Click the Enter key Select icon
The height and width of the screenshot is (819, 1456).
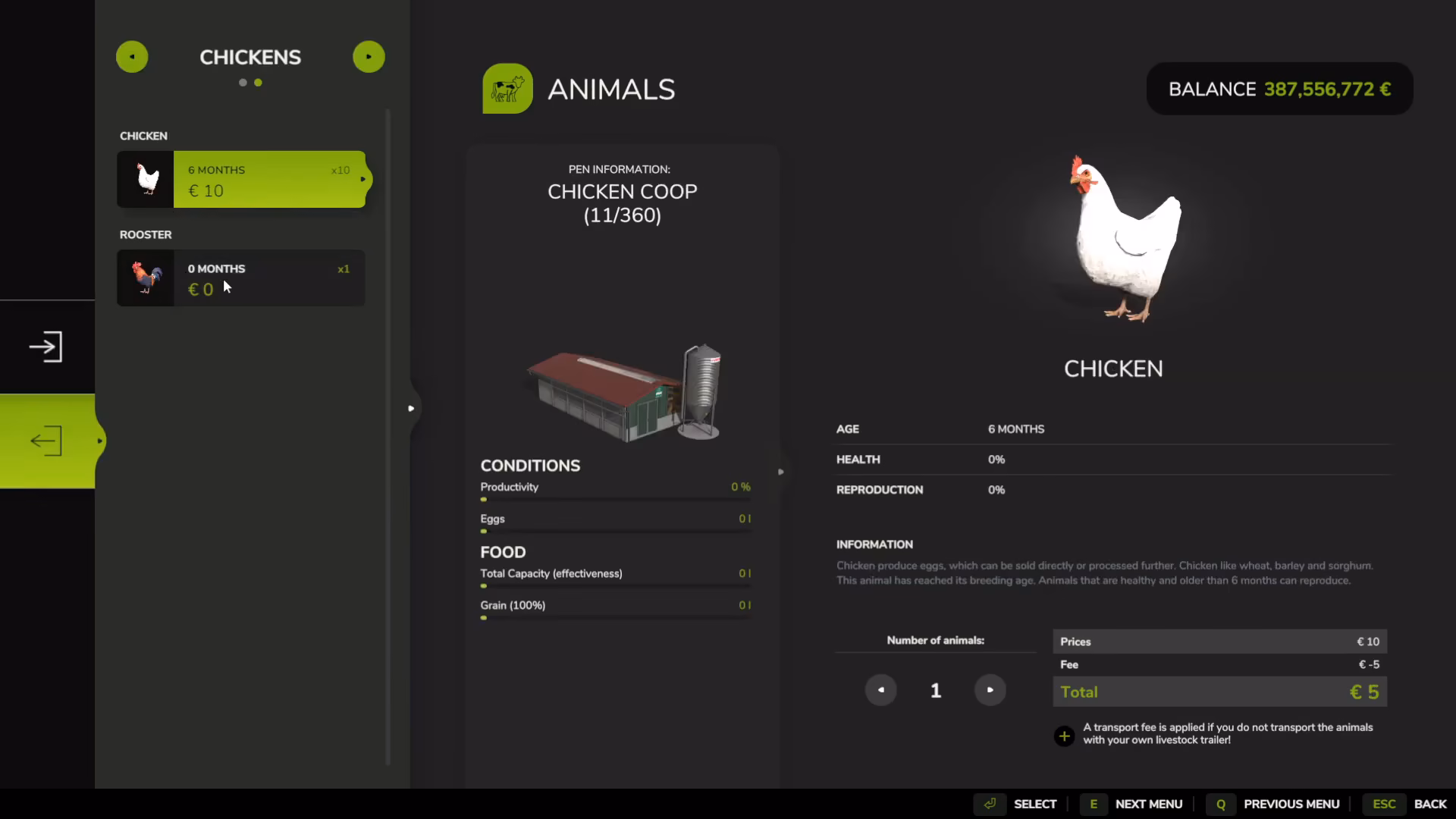tap(990, 804)
